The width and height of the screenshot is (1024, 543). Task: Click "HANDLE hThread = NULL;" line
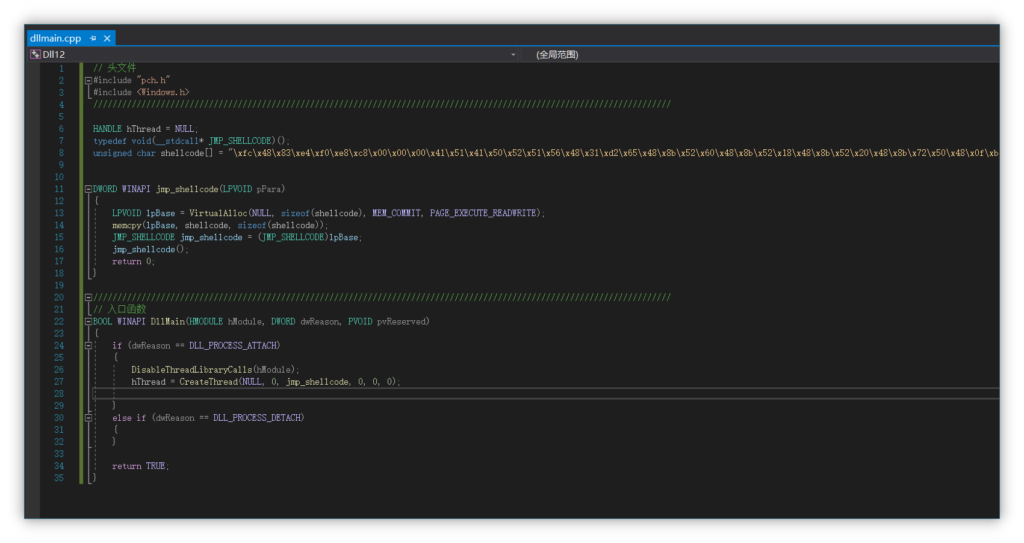(x=145, y=129)
